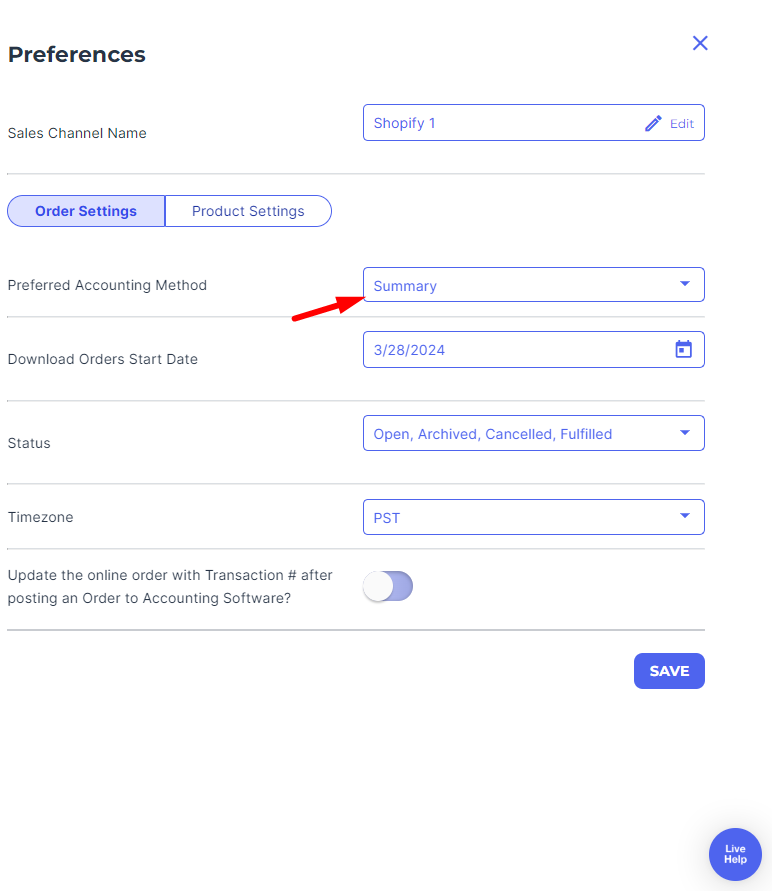
Task: Expand the Preferred Accounting Method arrow
Action: (685, 284)
